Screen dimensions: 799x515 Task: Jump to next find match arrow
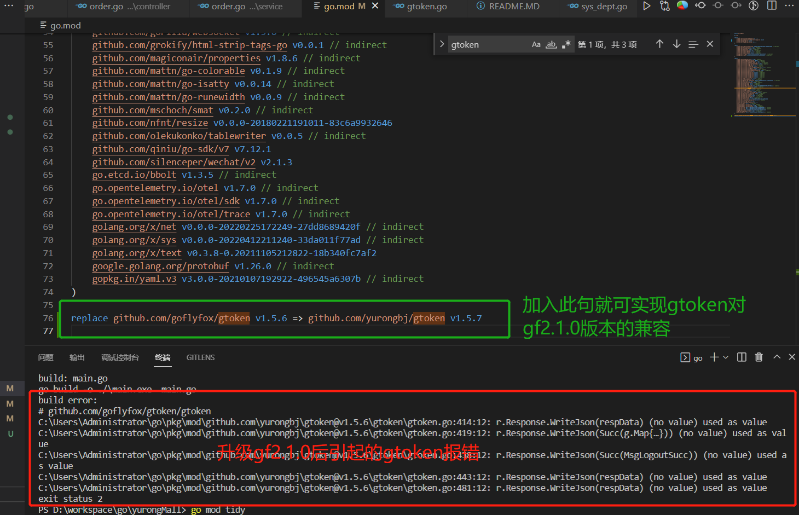coord(676,44)
